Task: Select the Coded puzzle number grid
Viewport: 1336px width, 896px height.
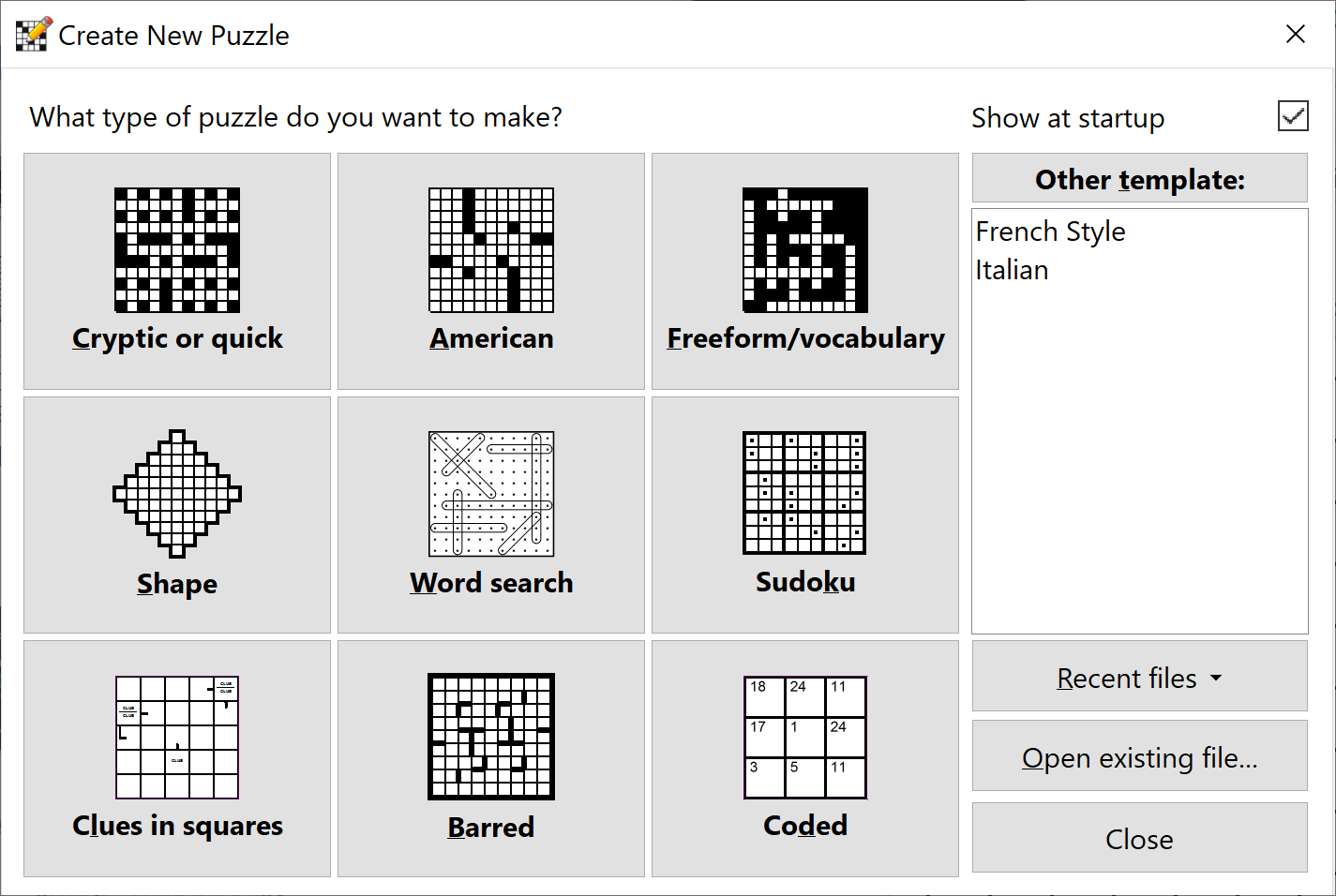Action: tap(804, 738)
